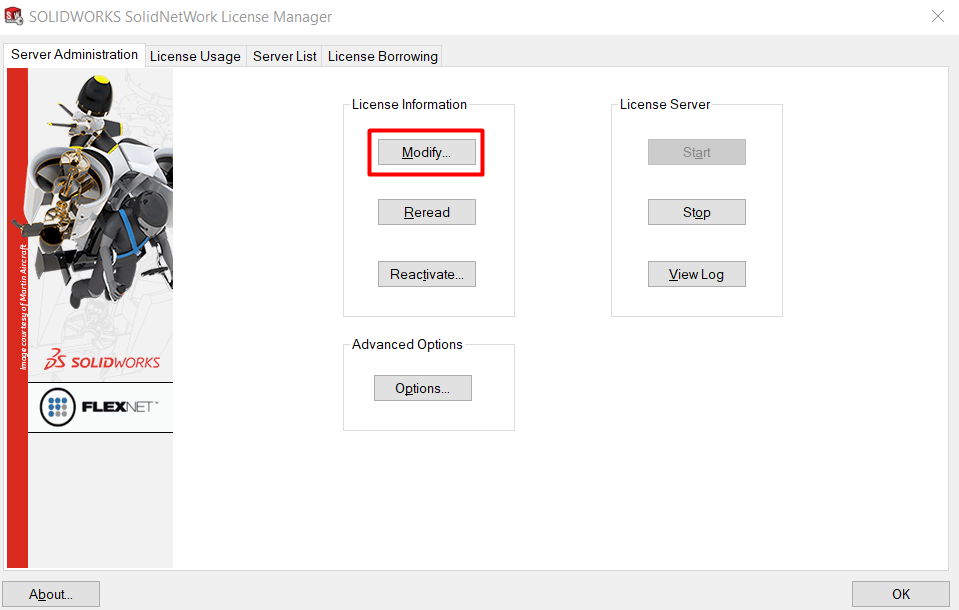The image size is (959, 610).
Task: Confirm with the OK button
Action: click(901, 594)
